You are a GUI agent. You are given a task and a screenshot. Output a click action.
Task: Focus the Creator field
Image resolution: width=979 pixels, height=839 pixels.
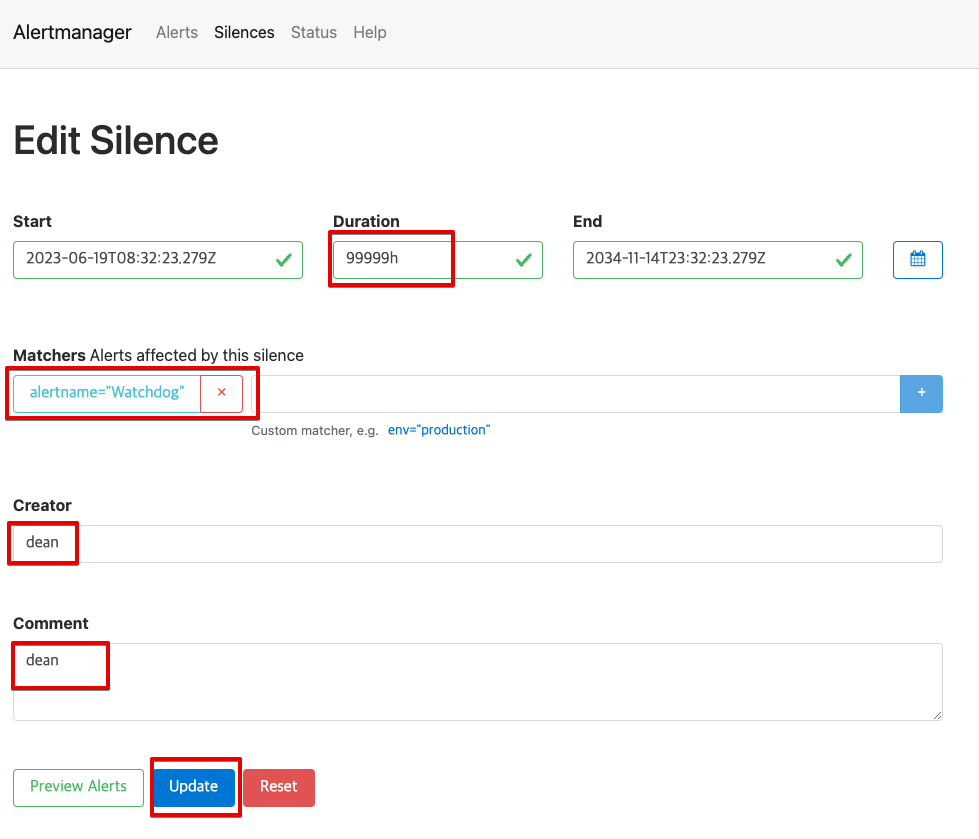coord(478,544)
